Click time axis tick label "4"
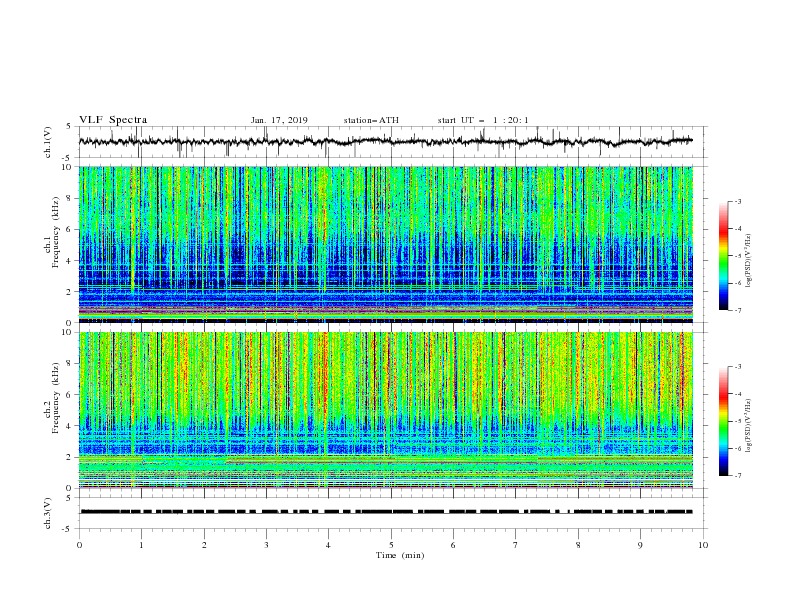The image size is (792, 612). [x=328, y=545]
